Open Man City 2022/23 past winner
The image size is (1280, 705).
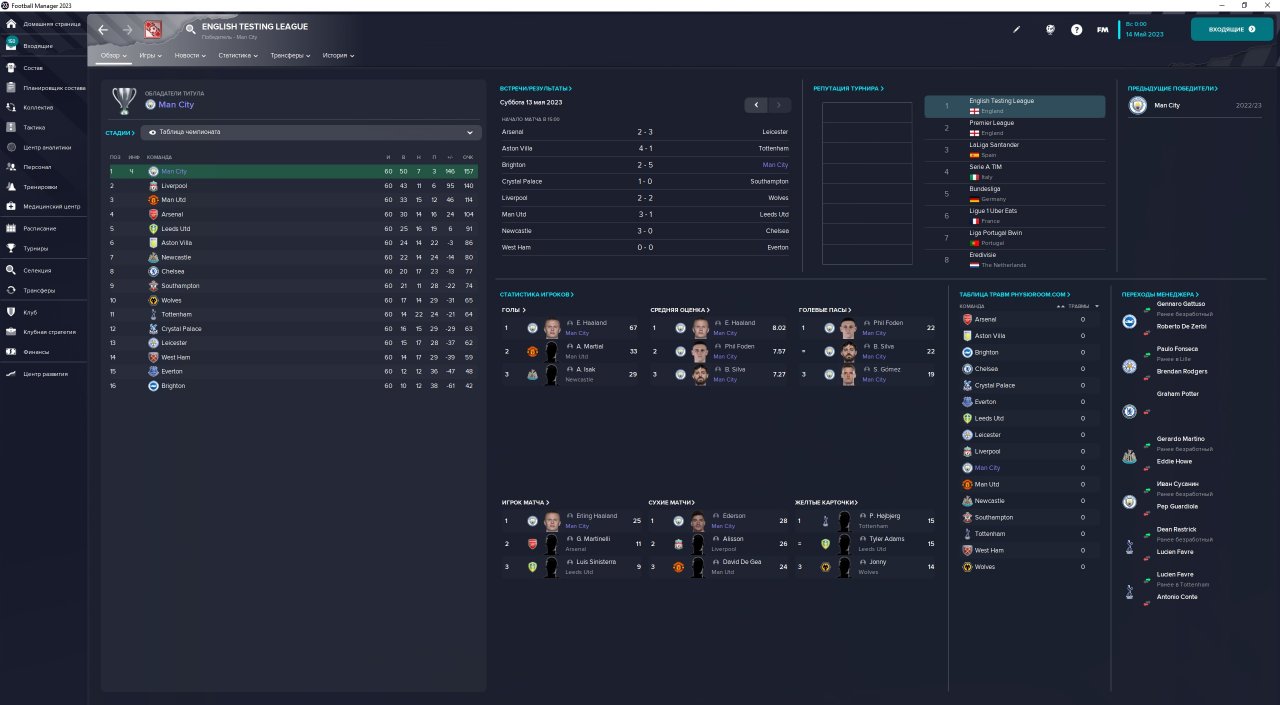1196,105
